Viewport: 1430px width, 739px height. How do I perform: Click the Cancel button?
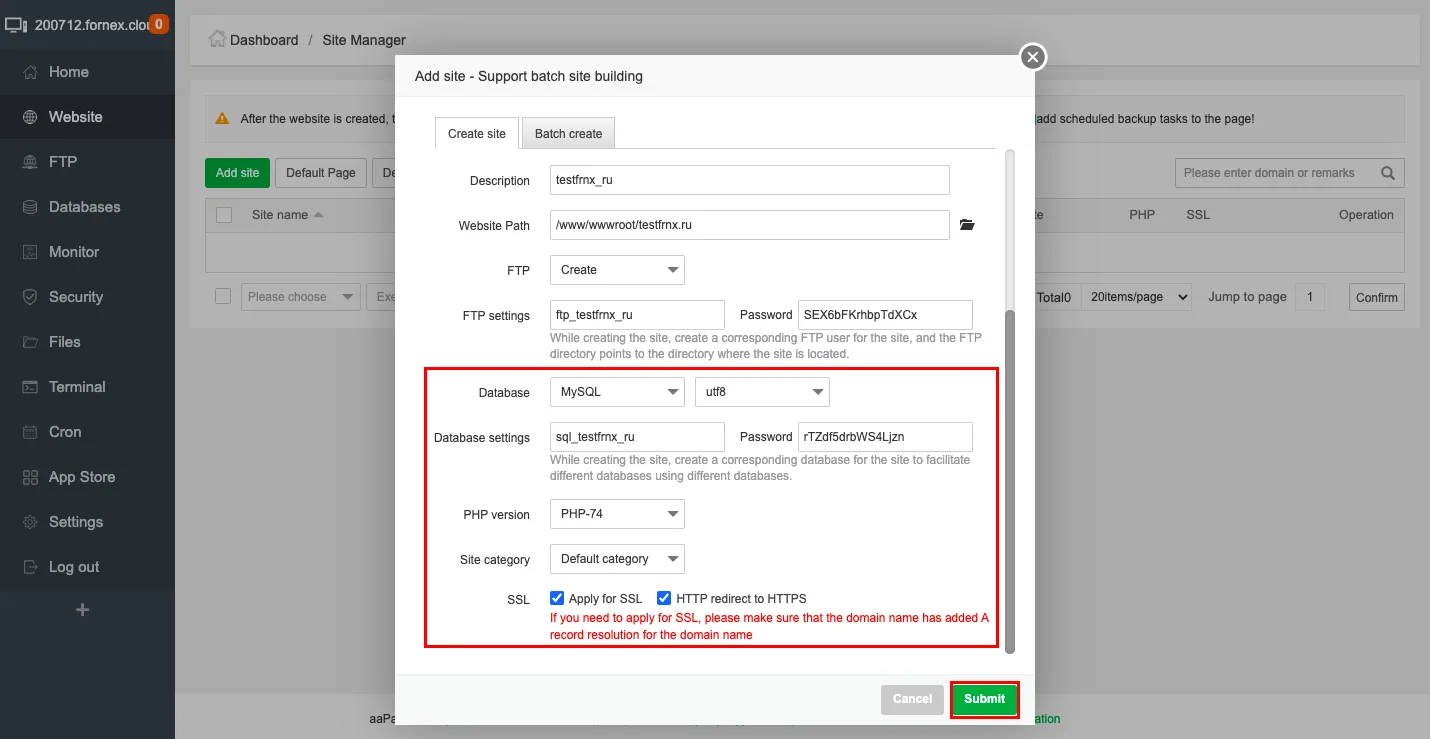pos(911,699)
